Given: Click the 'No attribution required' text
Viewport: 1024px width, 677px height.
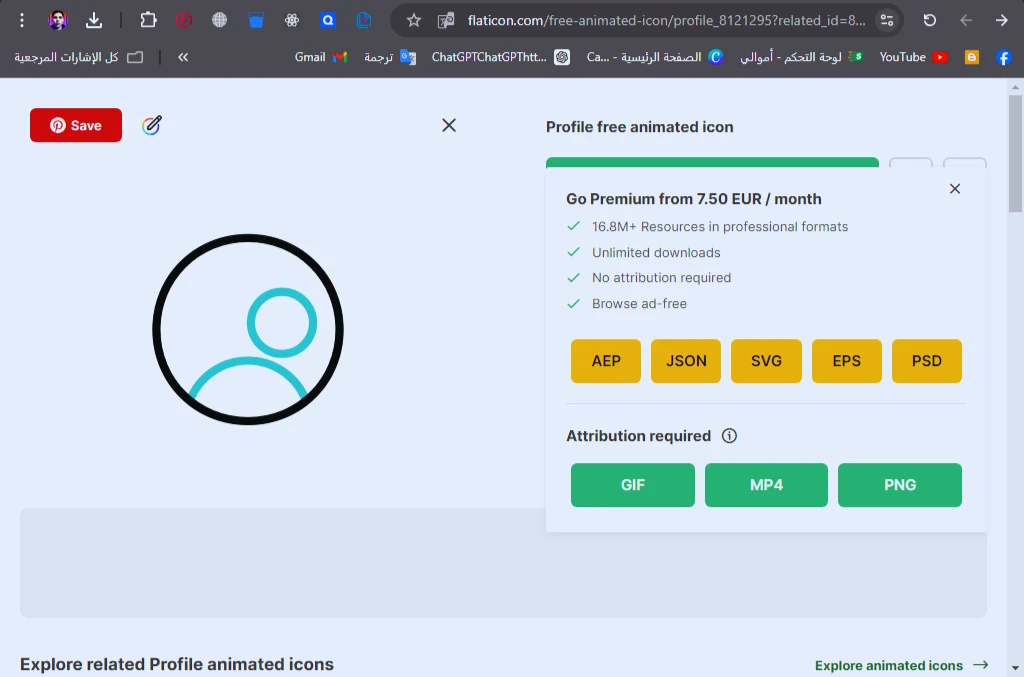Looking at the screenshot, I should [x=661, y=278].
